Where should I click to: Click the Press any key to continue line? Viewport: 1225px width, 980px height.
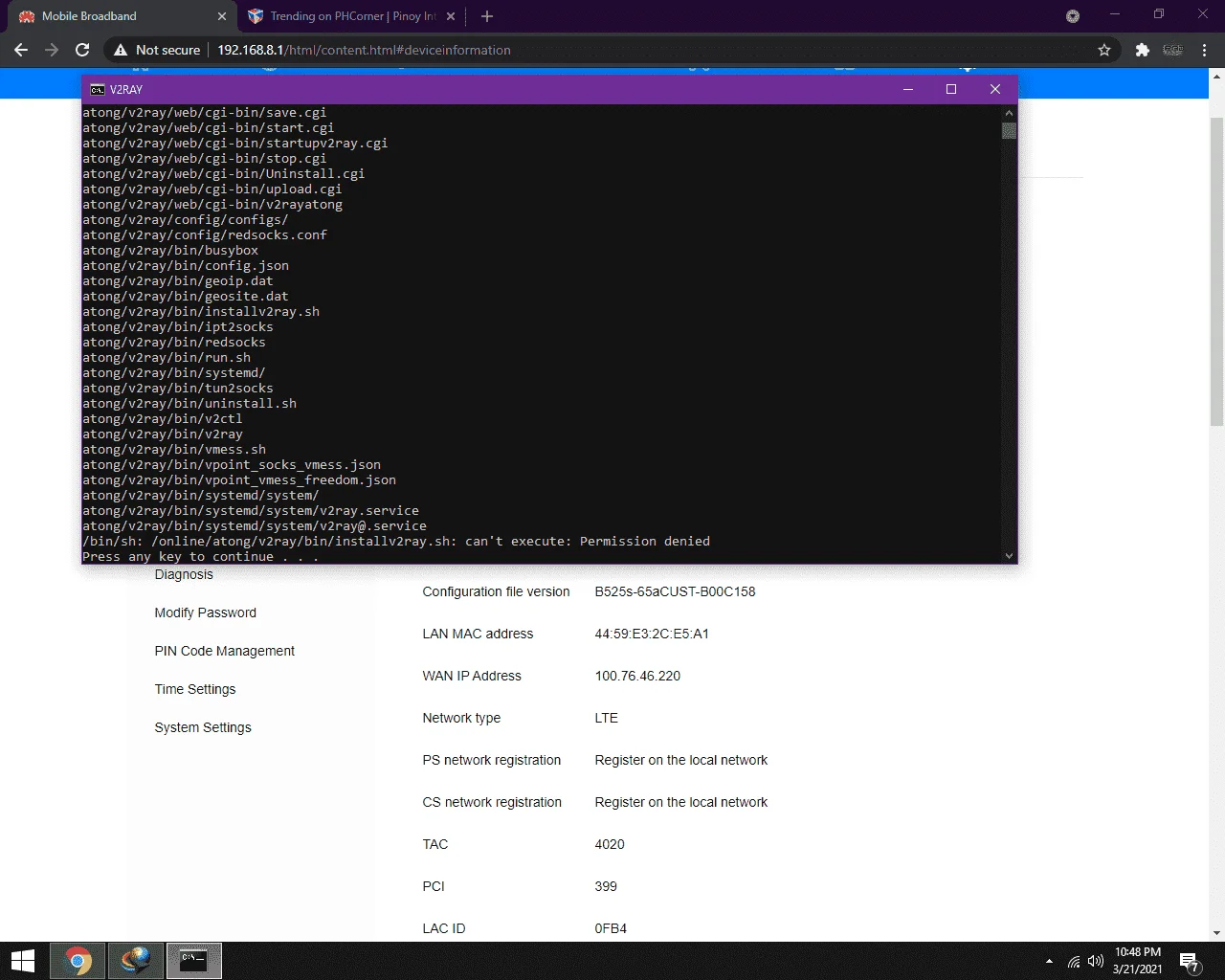click(200, 557)
